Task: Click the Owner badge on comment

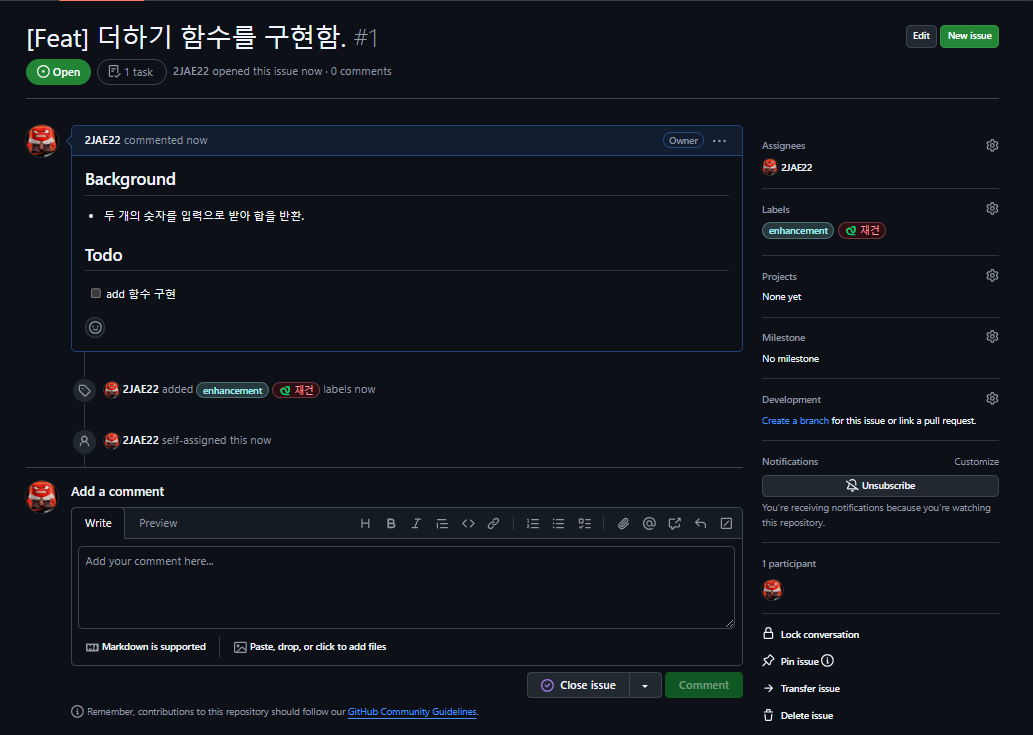Action: 683,140
